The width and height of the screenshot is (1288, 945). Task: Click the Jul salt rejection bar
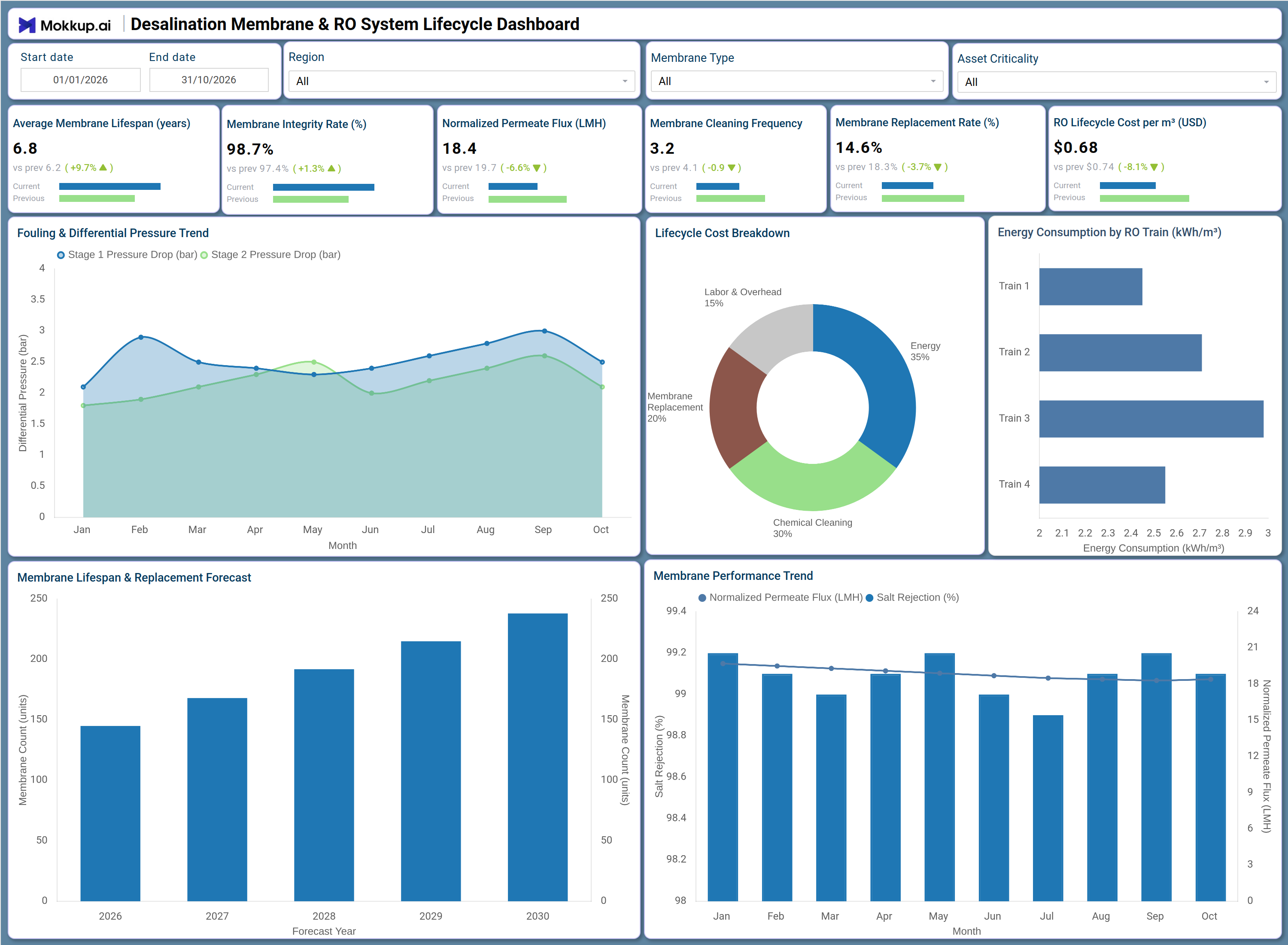[1048, 808]
